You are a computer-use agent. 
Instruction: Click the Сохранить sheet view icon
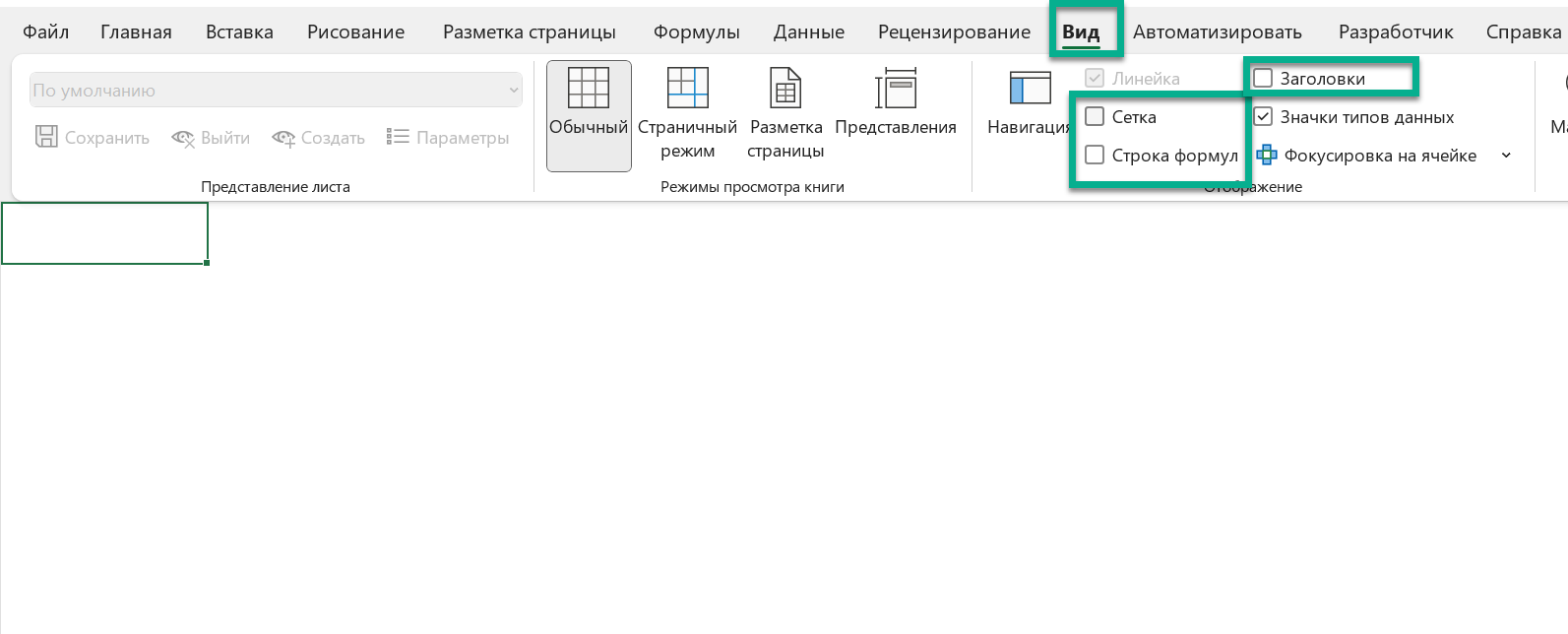46,137
